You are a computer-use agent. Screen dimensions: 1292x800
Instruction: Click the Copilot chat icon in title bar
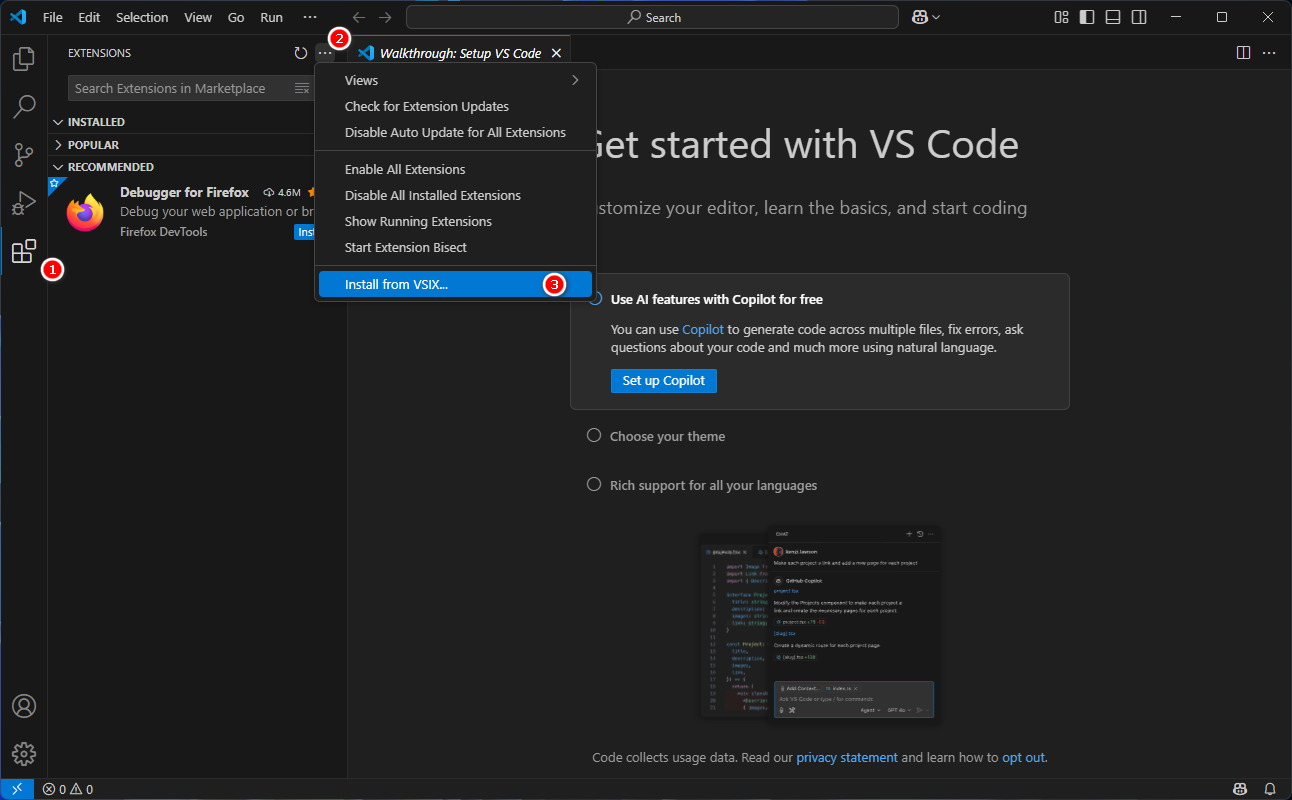point(921,17)
